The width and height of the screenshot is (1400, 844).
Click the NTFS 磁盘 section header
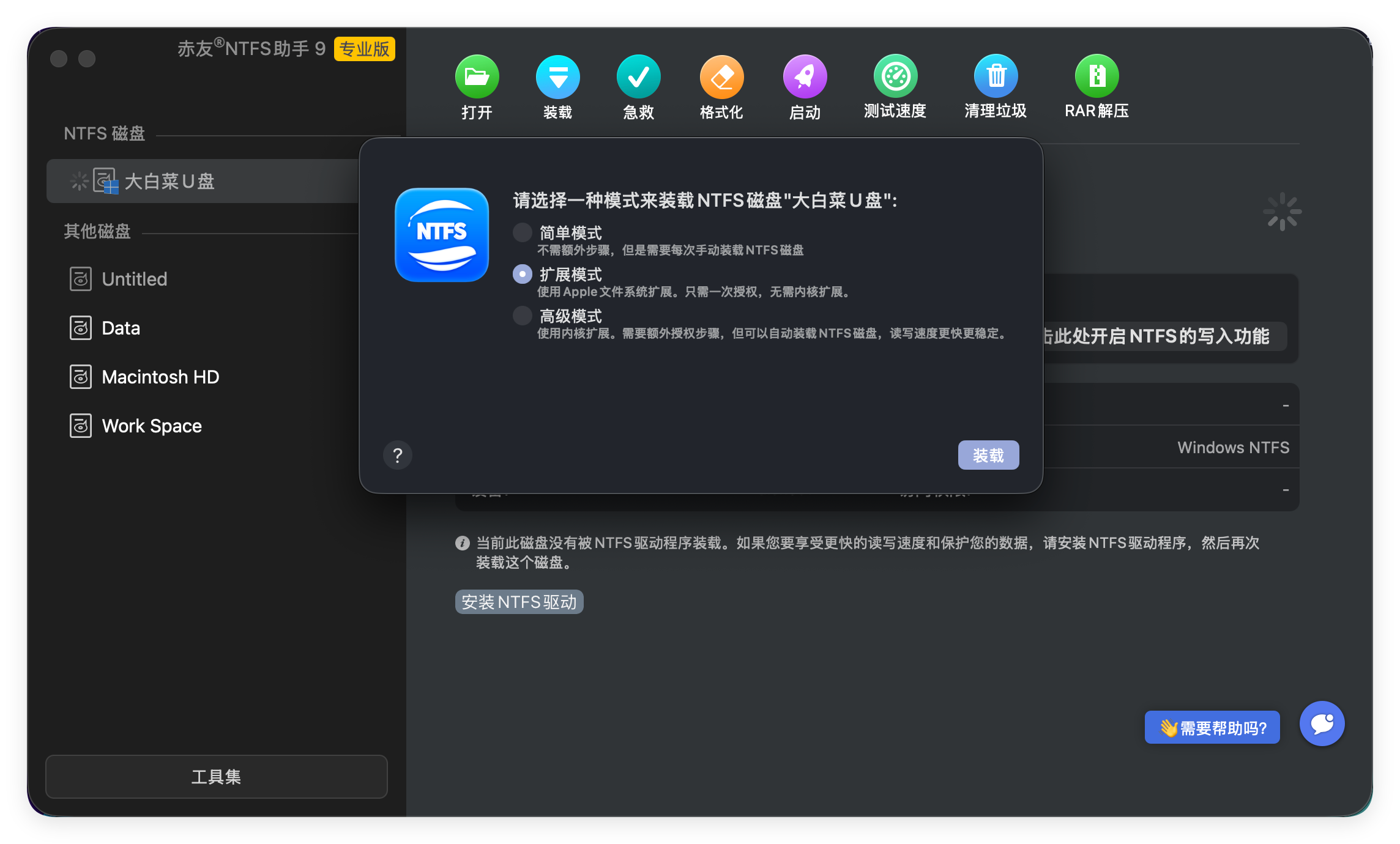click(x=105, y=133)
